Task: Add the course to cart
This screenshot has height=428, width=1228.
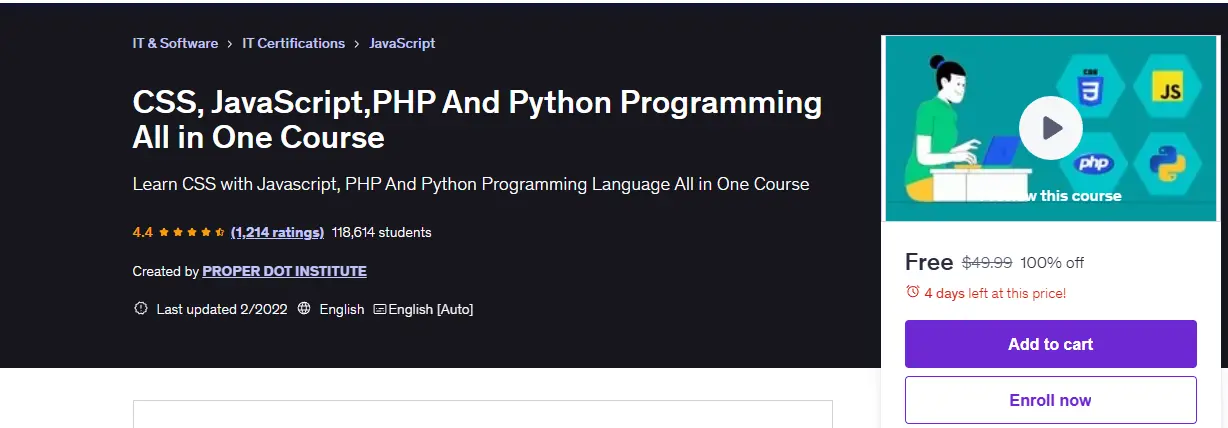Action: pos(1050,344)
